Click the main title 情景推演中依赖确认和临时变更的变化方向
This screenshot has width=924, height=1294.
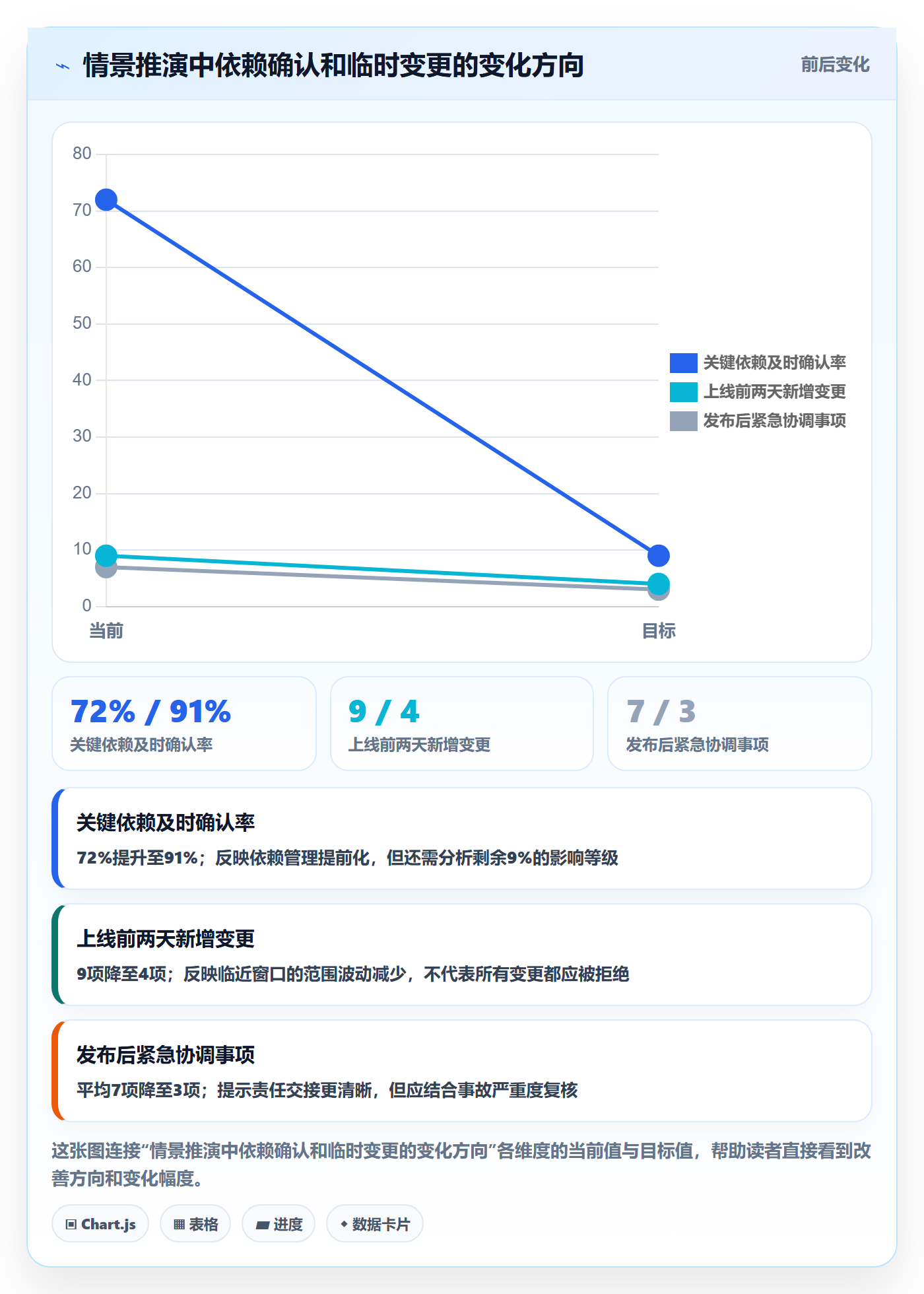pos(333,65)
